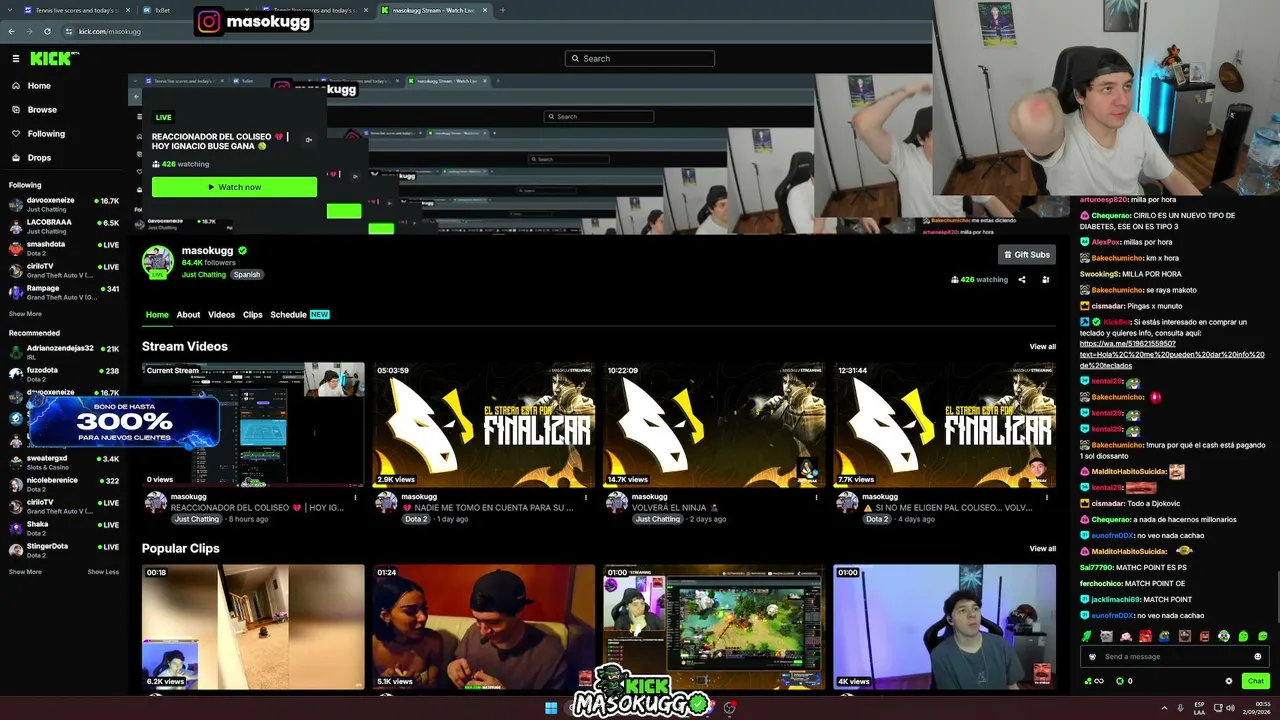Open chat settings gear icon

1229,681
